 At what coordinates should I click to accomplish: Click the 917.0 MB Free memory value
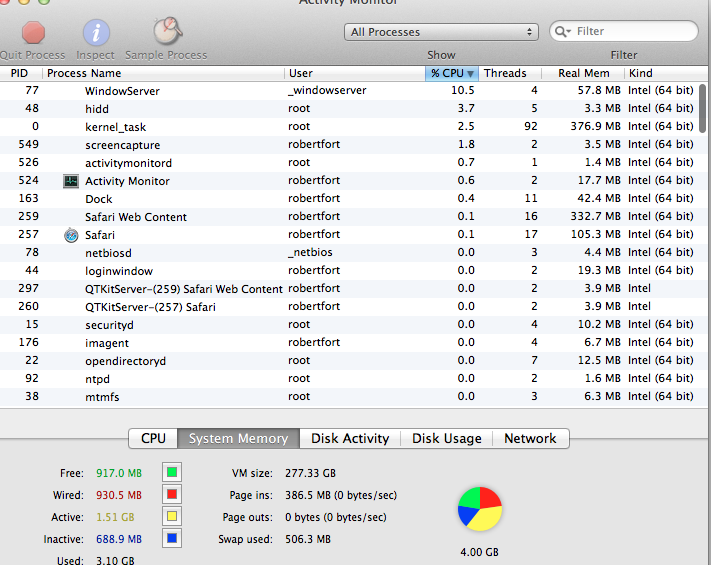[x=119, y=473]
